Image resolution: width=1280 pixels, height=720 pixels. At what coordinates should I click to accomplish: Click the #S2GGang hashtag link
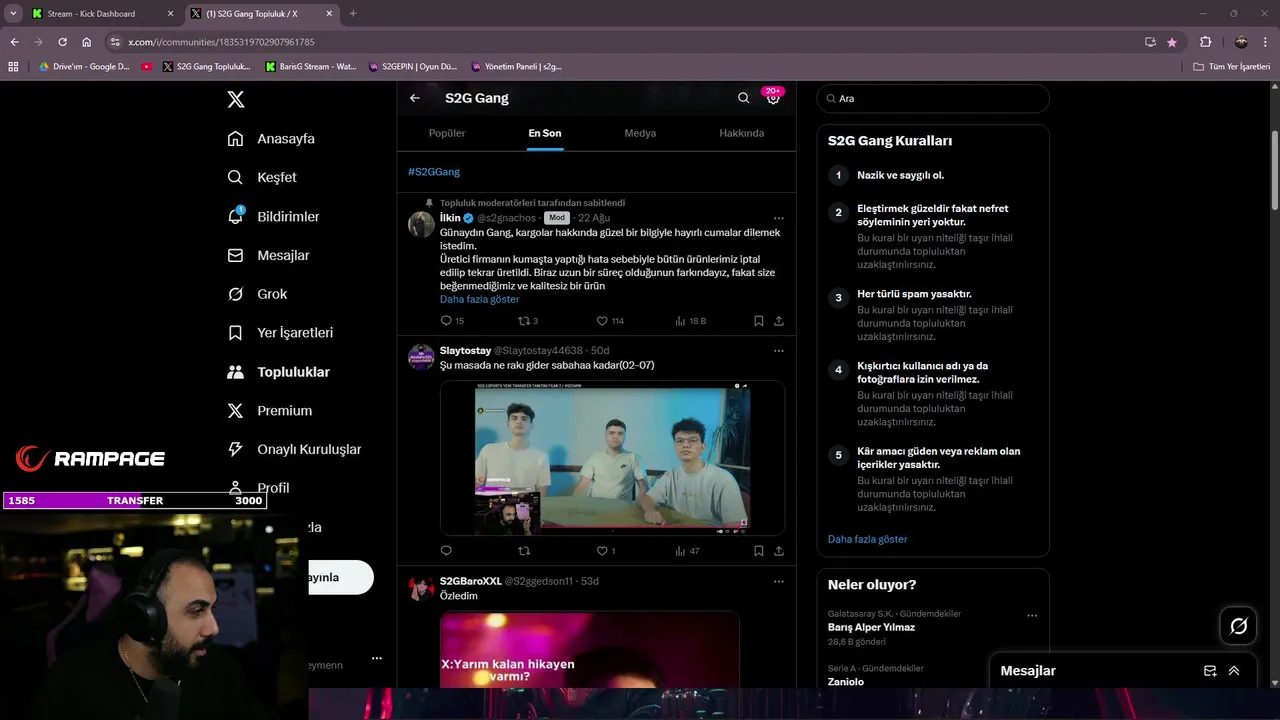[433, 172]
